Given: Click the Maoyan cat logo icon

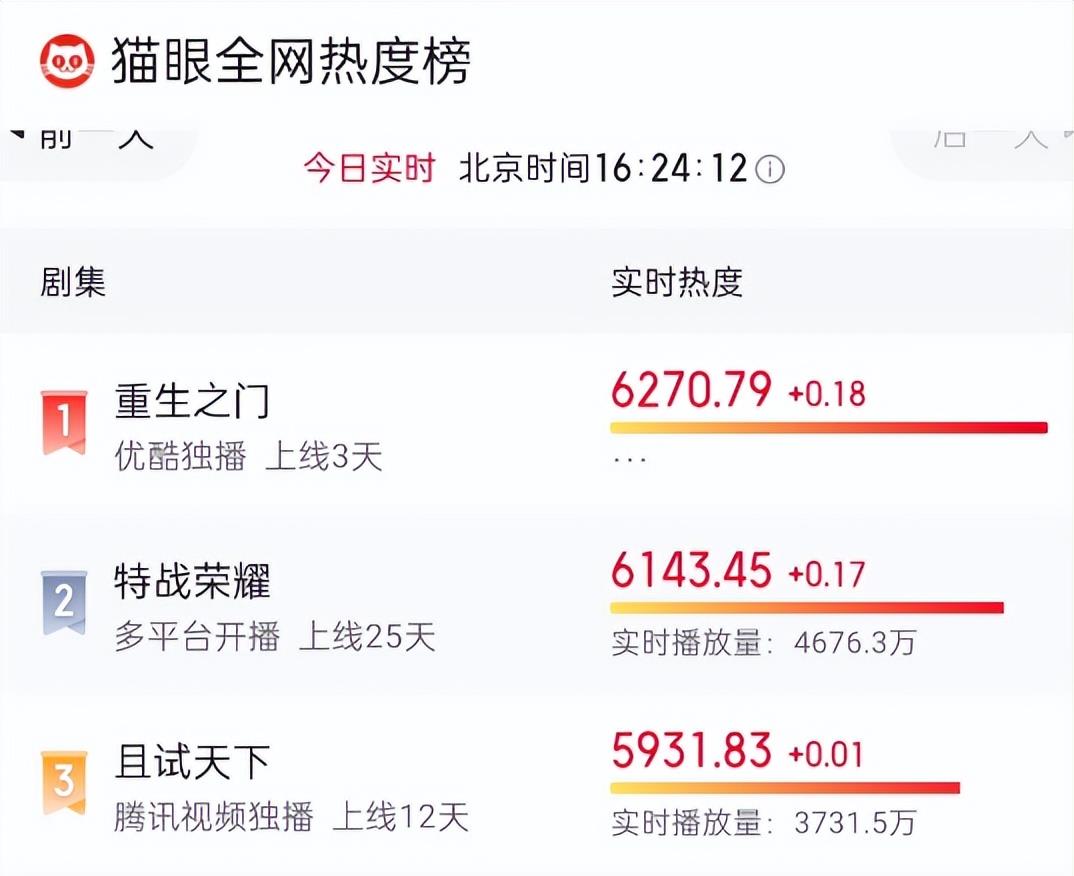Looking at the screenshot, I should (x=66, y=62).
